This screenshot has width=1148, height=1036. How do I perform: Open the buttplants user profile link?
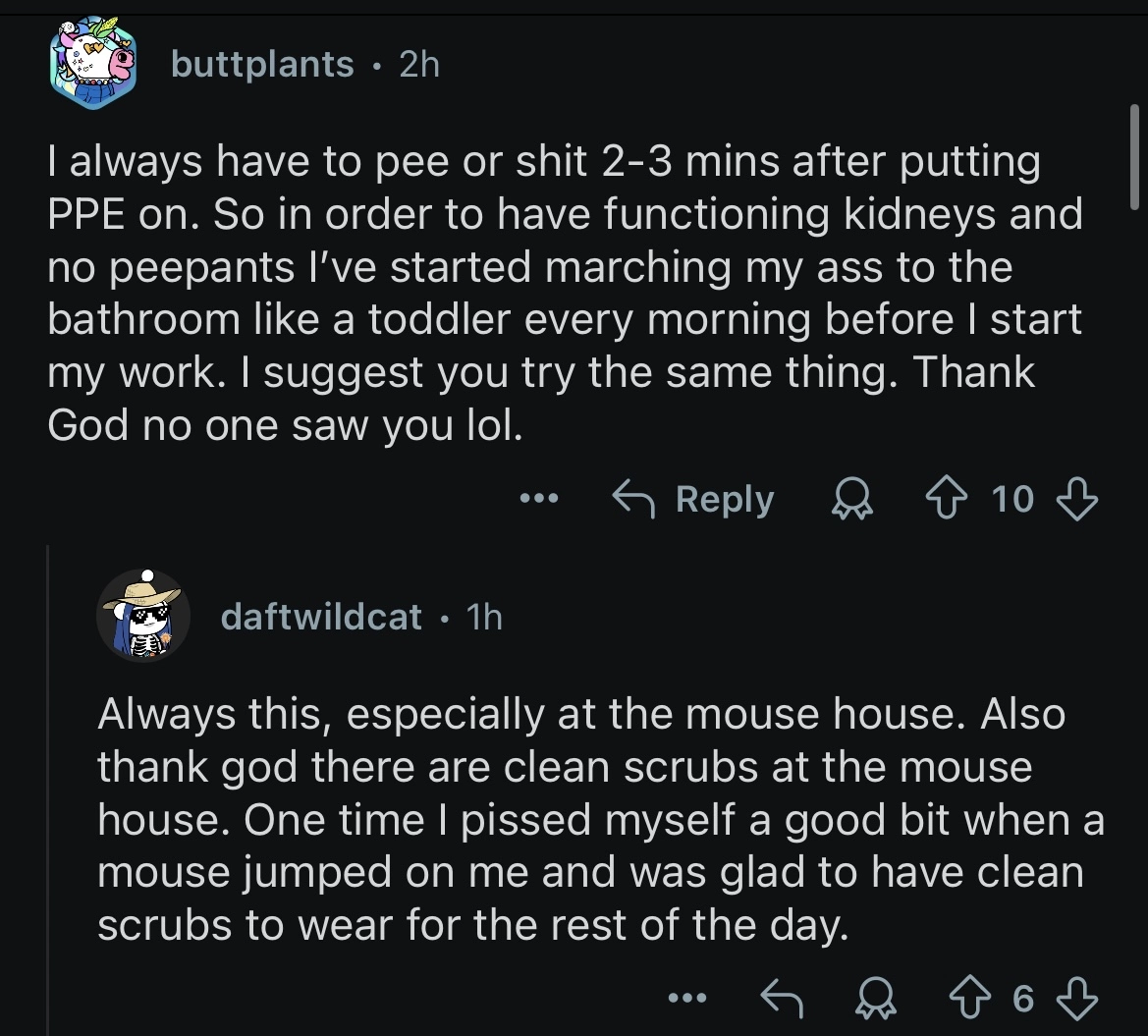coord(262,65)
